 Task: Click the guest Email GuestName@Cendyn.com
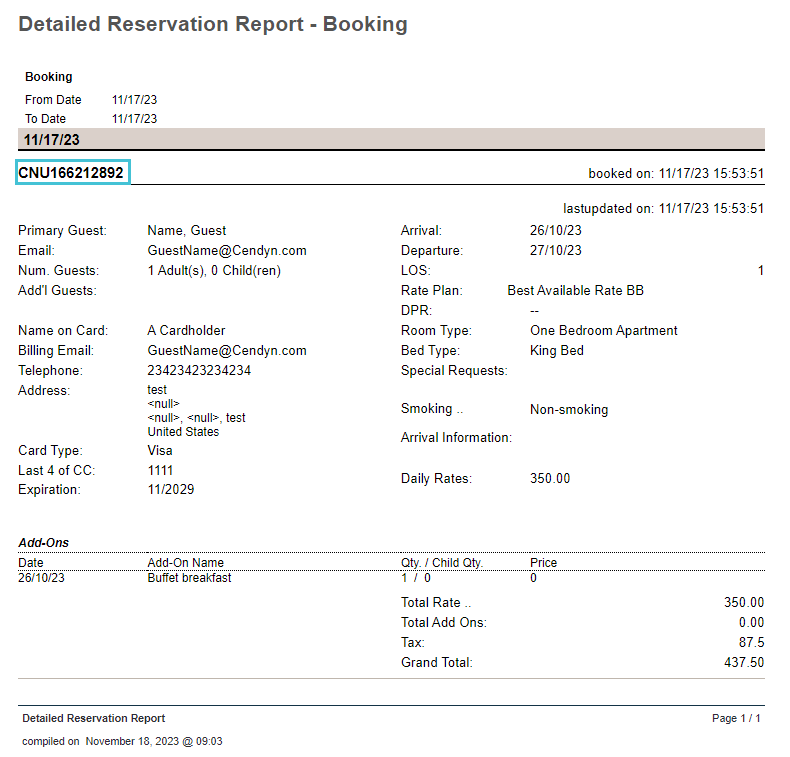click(227, 251)
